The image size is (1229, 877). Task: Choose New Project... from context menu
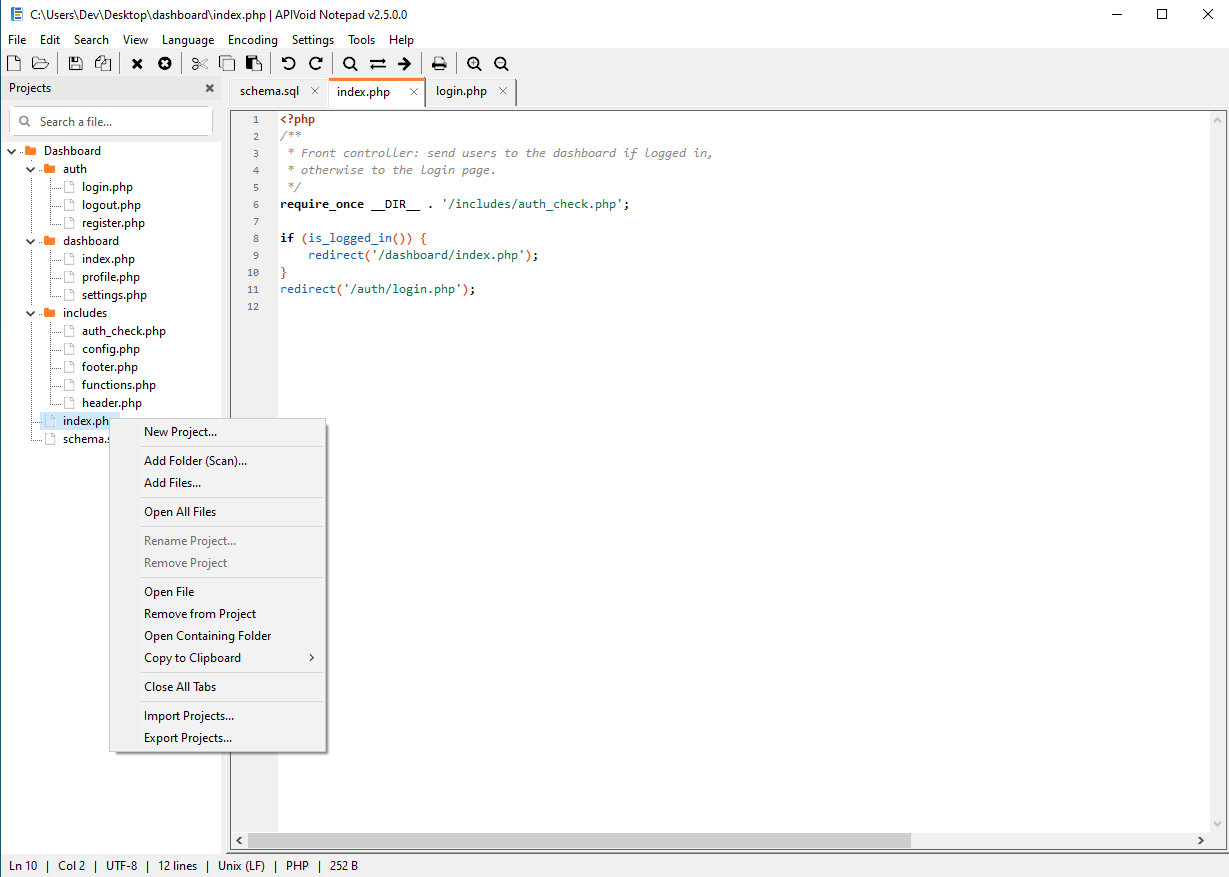[218, 432]
